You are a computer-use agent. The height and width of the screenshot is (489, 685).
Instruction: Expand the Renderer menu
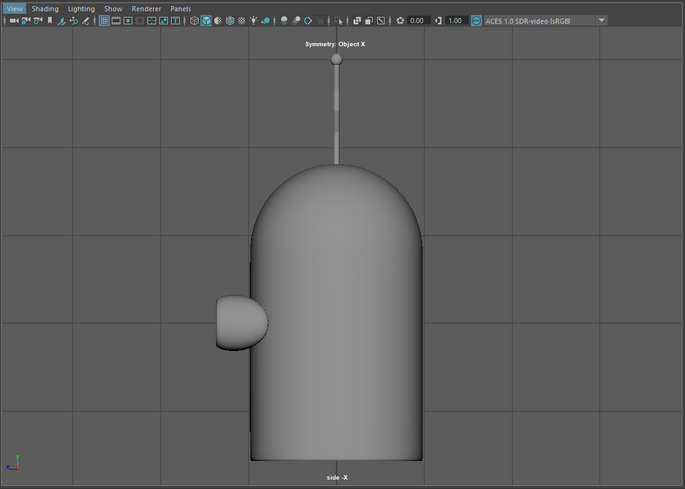coord(146,9)
